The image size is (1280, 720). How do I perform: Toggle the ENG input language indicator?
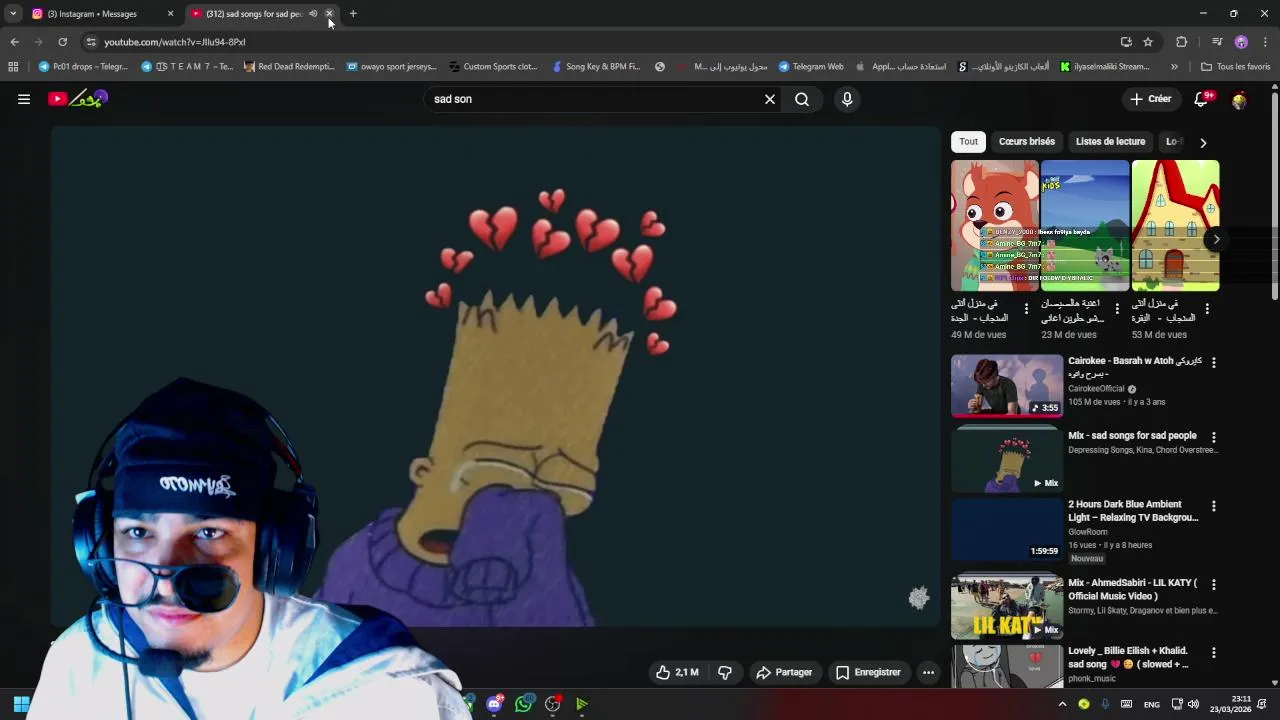[1152, 704]
